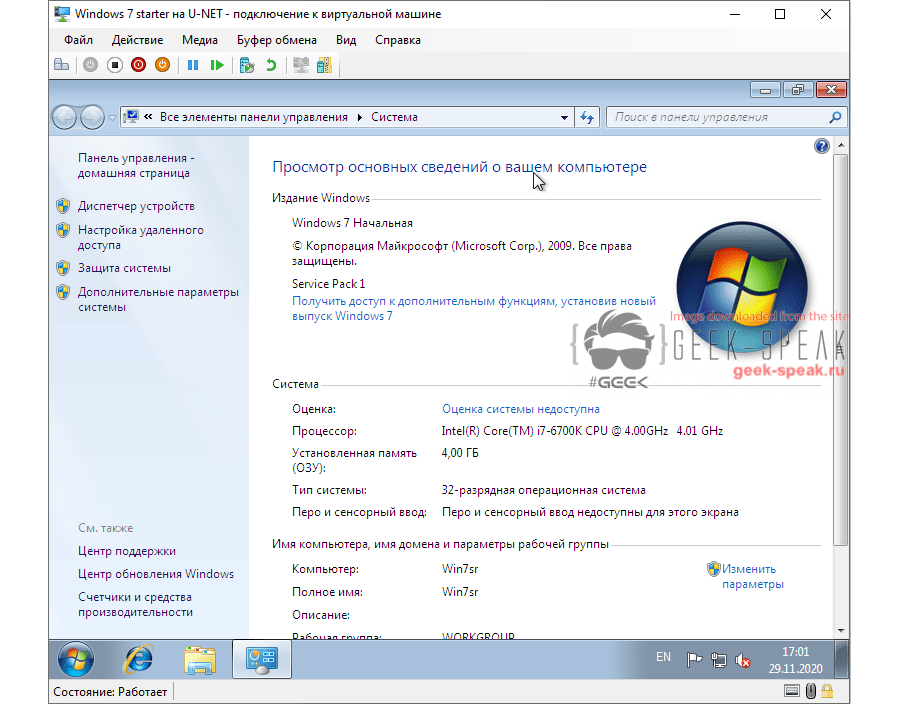Screen dimensions: 900x704
Task: Open 'Дополнительные параметры системы'
Action: coord(158,300)
